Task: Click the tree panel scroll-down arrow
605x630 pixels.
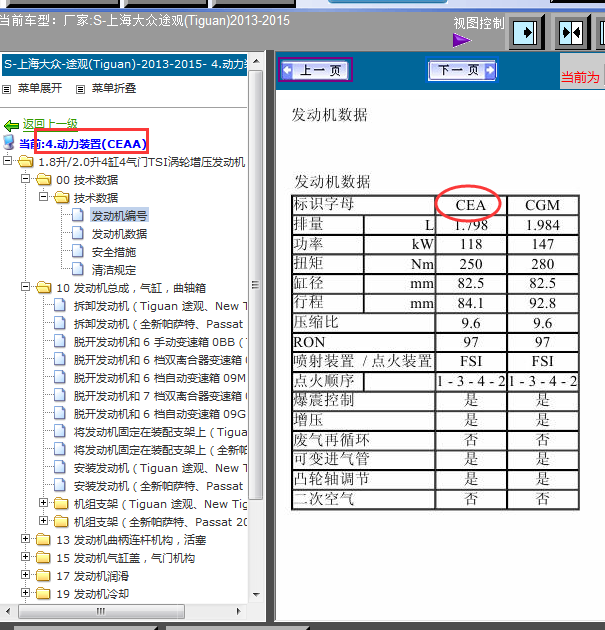Action: click(256, 594)
